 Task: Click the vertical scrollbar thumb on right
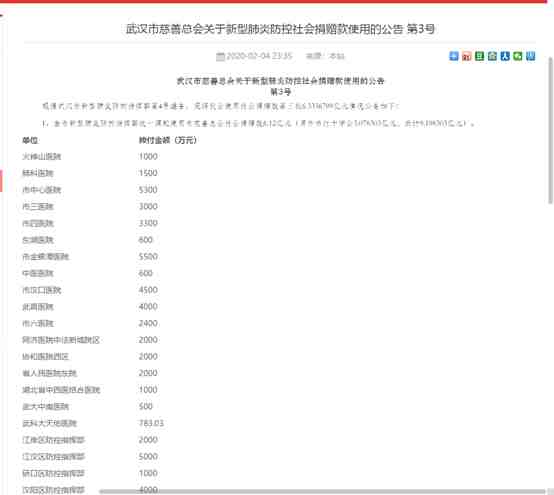click(x=550, y=131)
